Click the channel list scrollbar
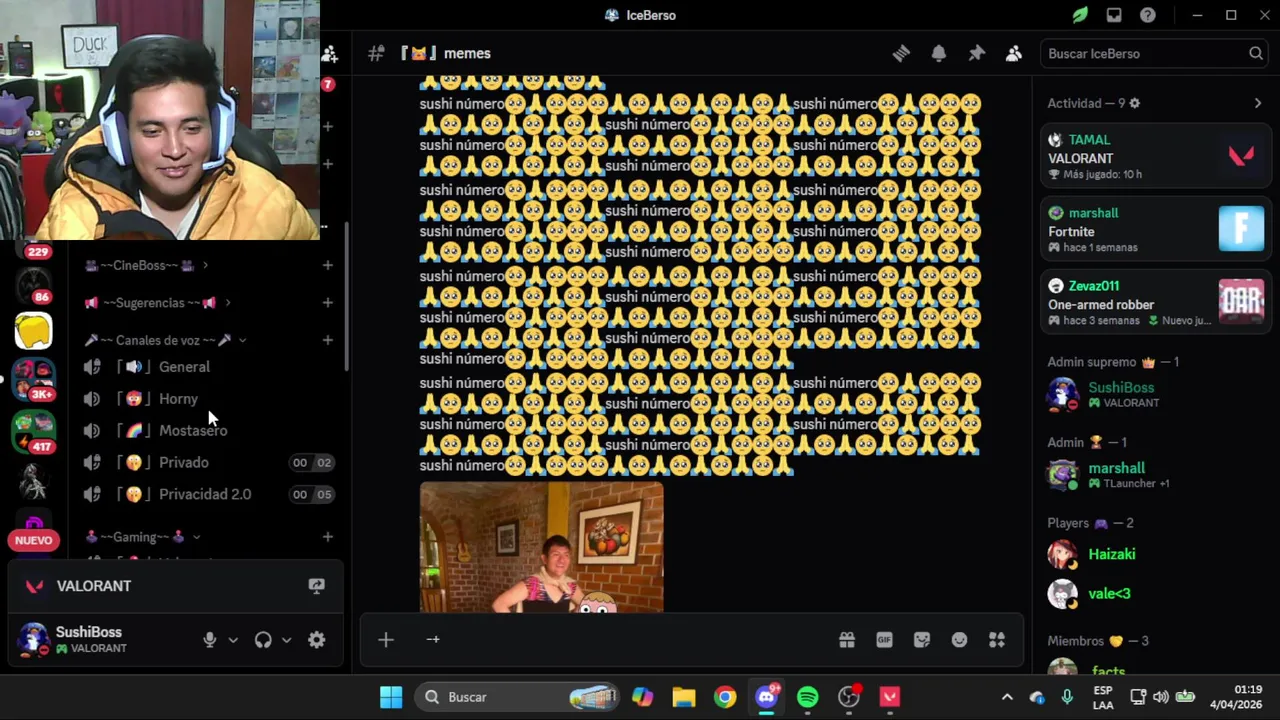This screenshot has height=720, width=1280. pyautogui.click(x=347, y=297)
